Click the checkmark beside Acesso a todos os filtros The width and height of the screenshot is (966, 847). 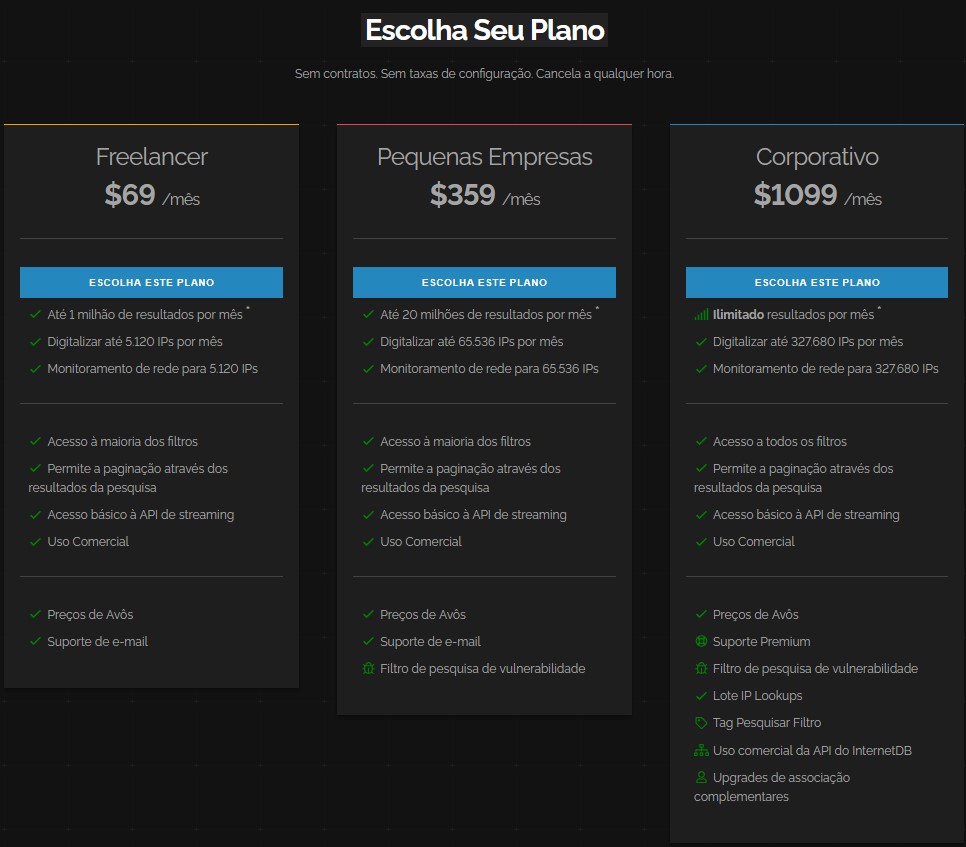point(701,442)
